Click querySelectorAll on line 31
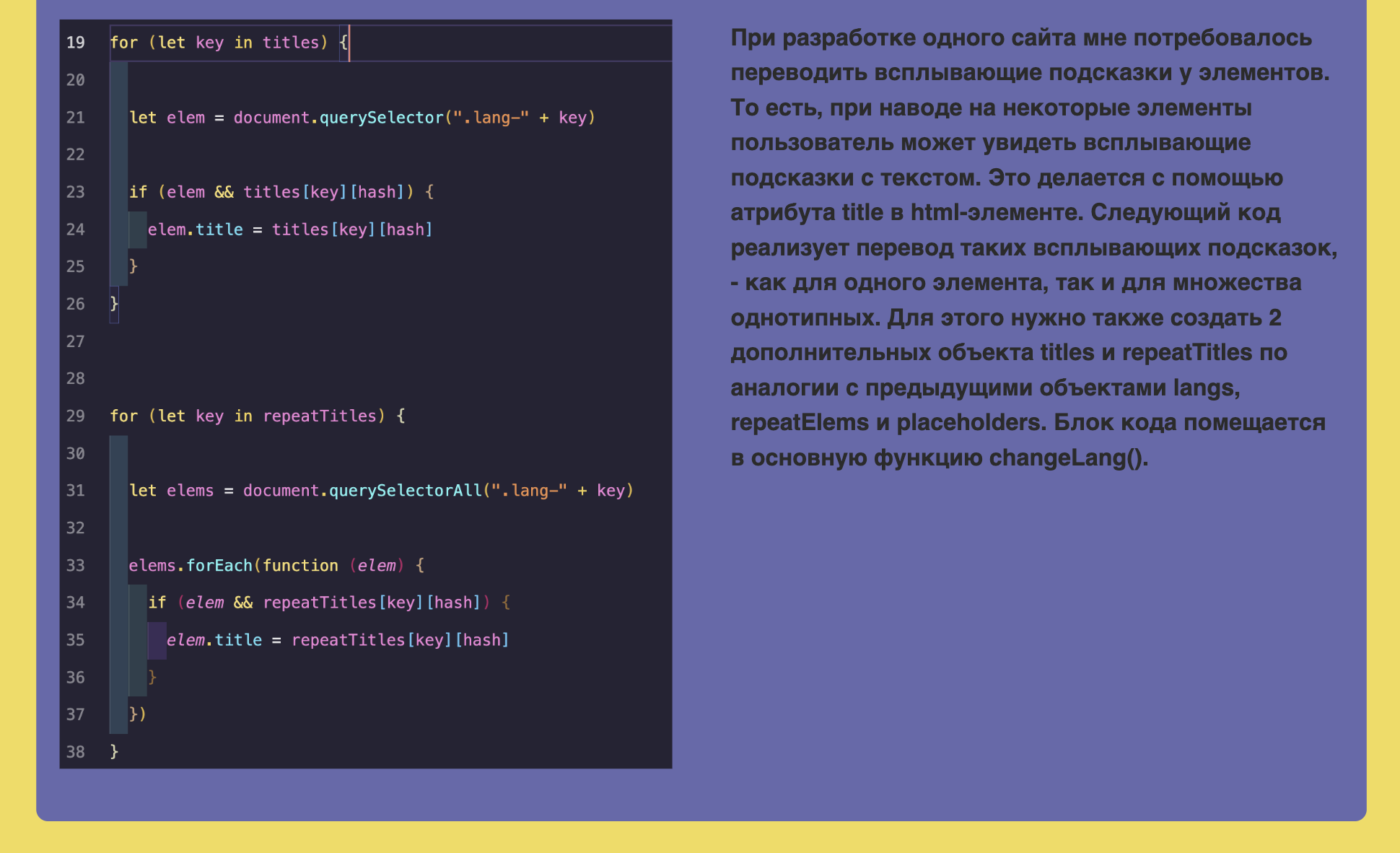 pos(405,491)
